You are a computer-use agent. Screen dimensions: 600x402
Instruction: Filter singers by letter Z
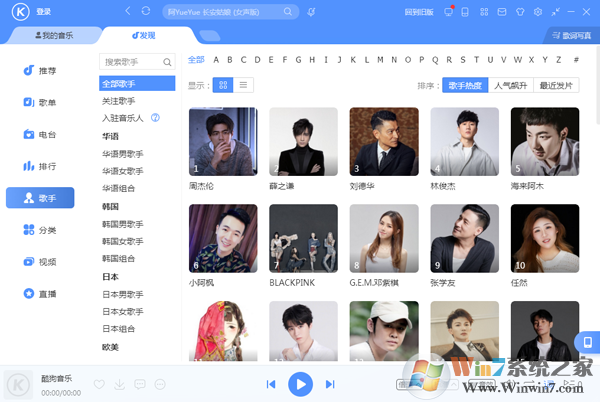(559, 60)
